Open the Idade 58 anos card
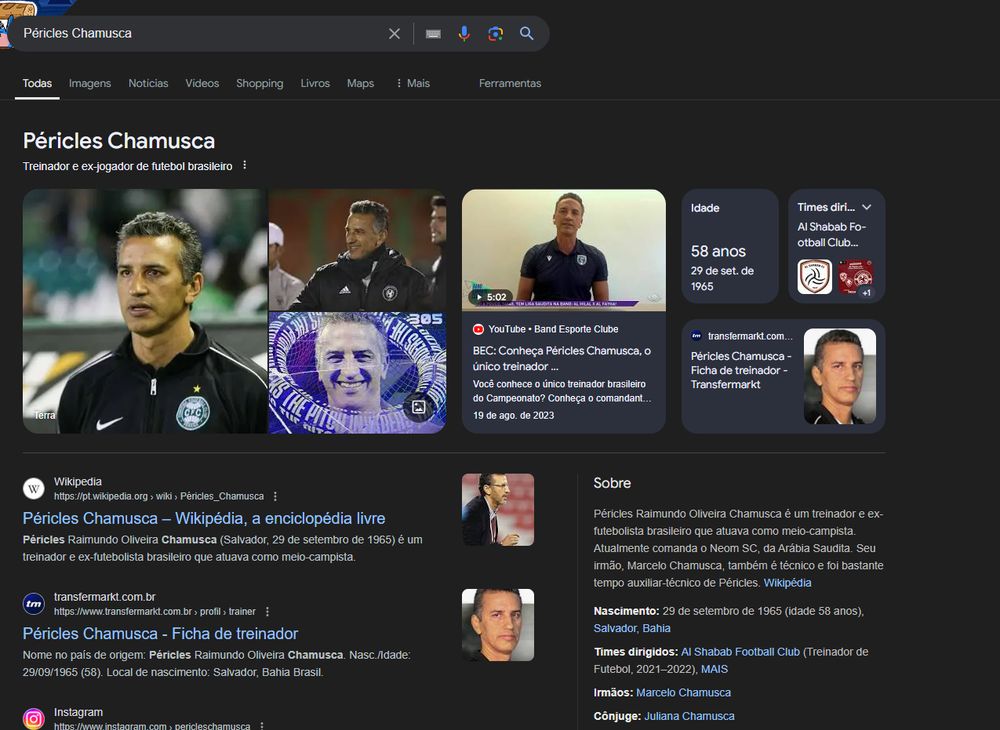The height and width of the screenshot is (730, 1000). [730, 246]
